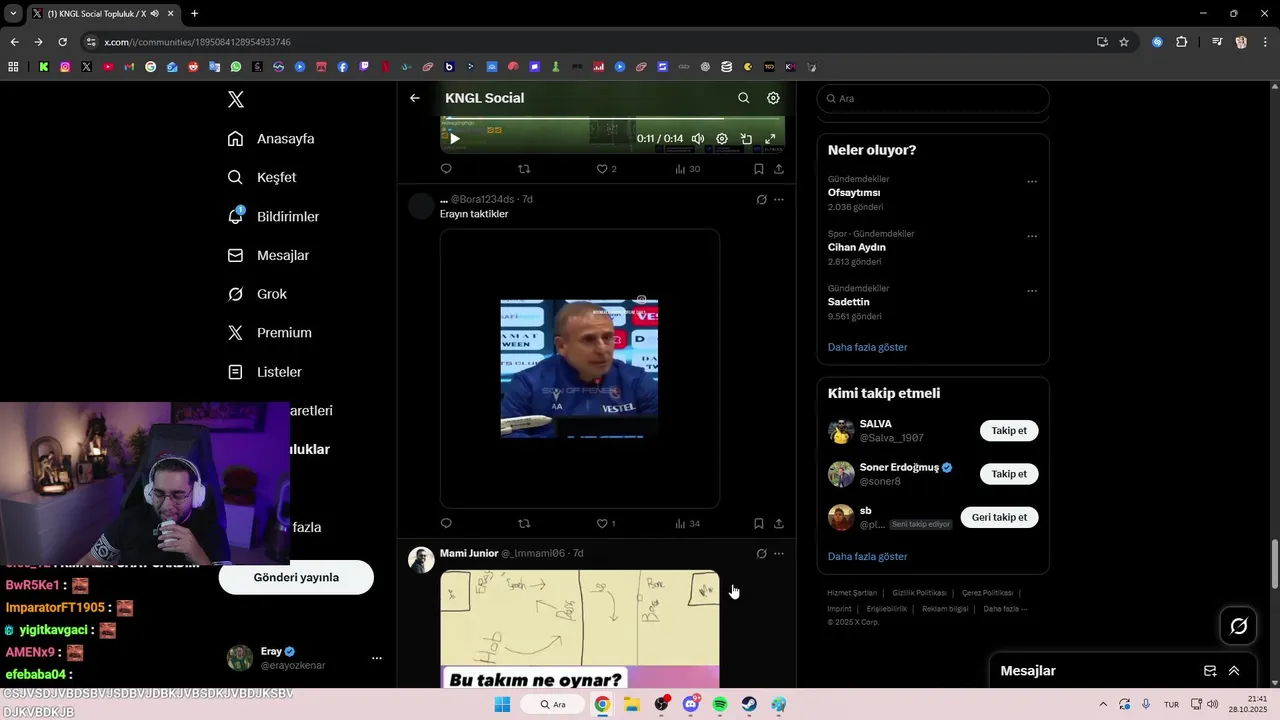Image resolution: width=1280 pixels, height=720 pixels.
Task: Go to Anasayfa in the sidebar
Action: click(x=271, y=139)
